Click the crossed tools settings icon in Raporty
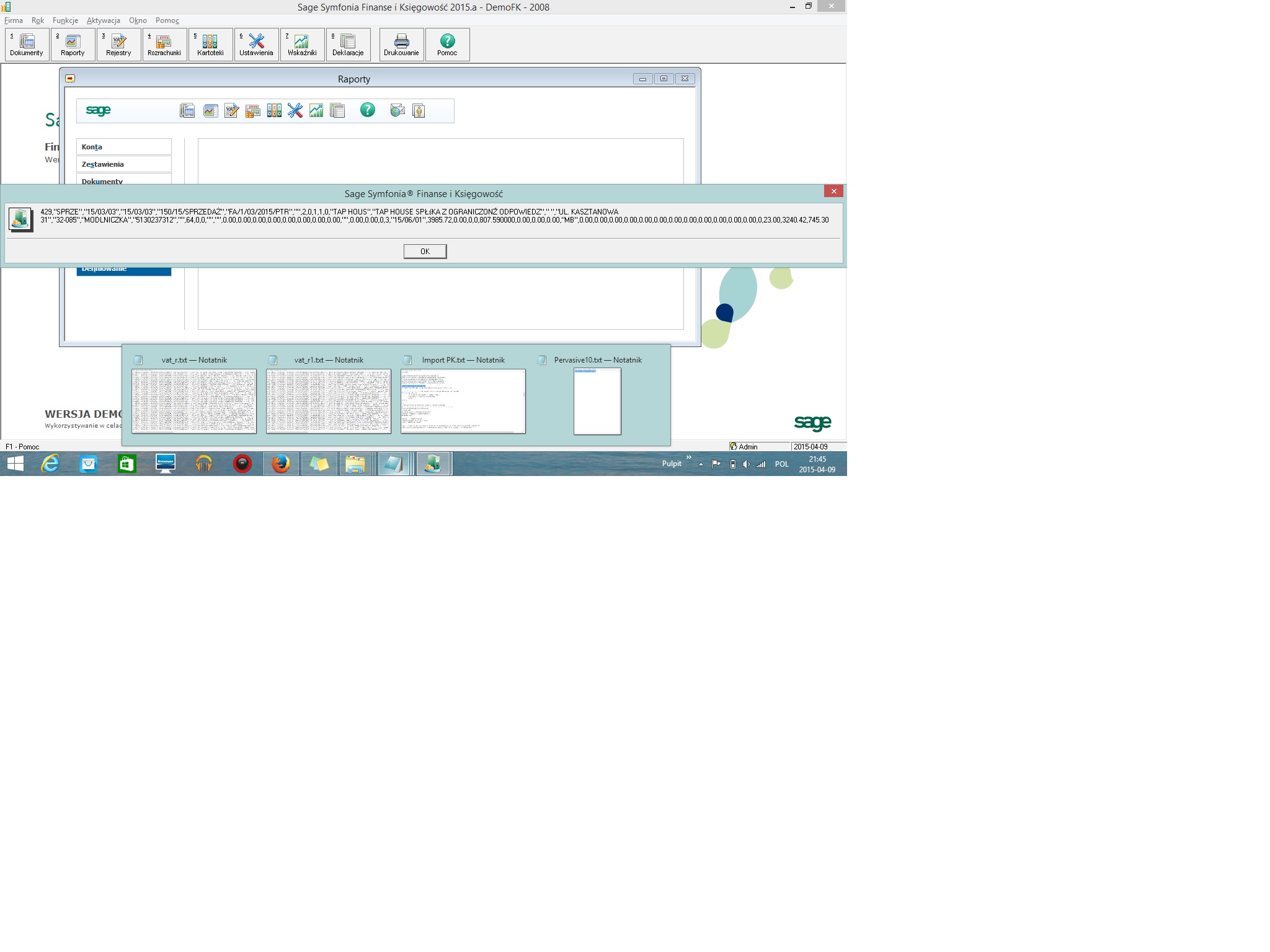The image size is (1270, 952). click(295, 111)
